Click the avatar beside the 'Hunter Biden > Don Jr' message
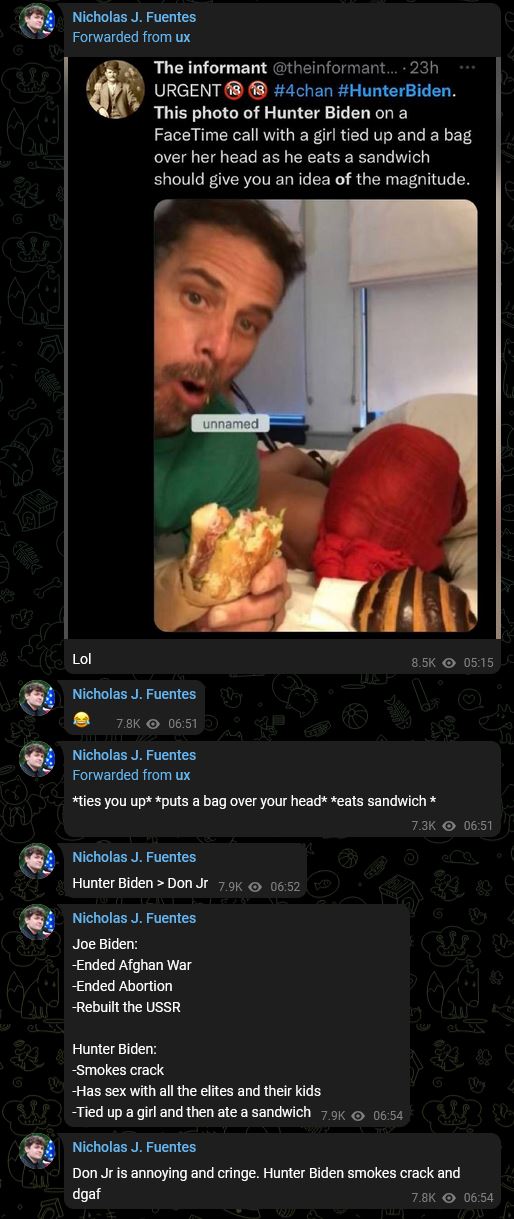This screenshot has height=1219, width=514. pos(37,860)
